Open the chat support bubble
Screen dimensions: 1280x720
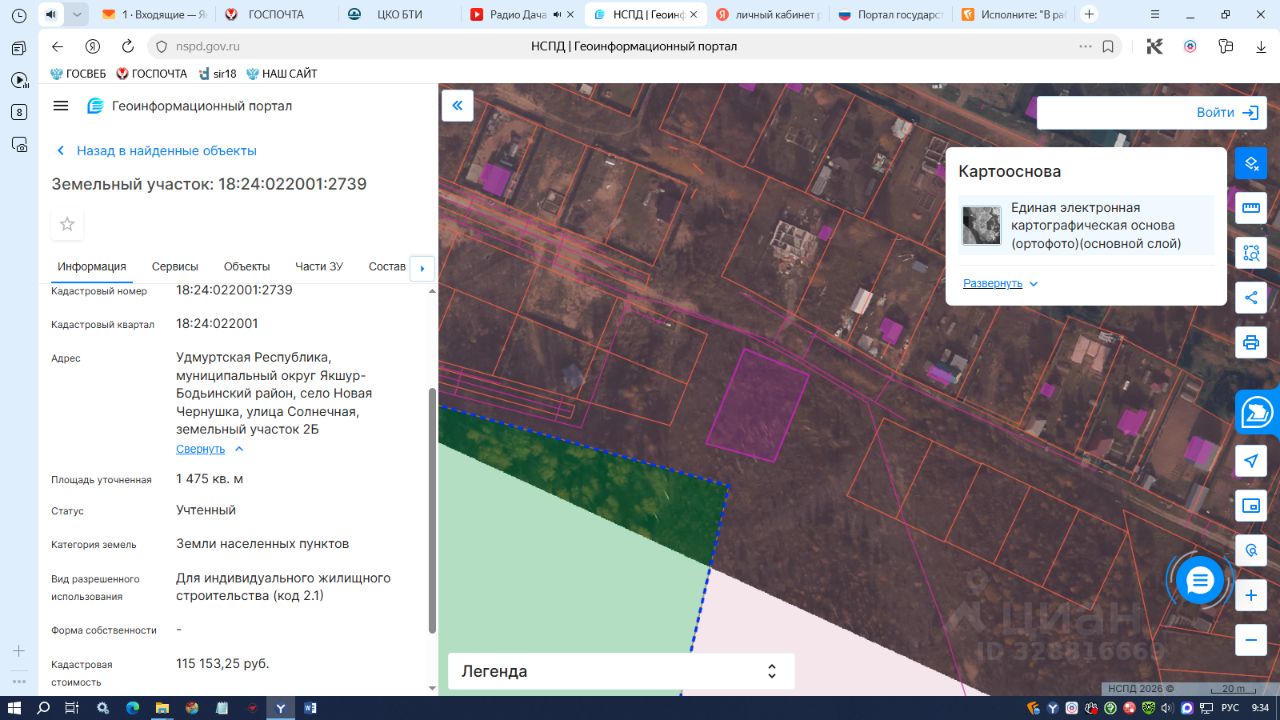pos(1200,580)
